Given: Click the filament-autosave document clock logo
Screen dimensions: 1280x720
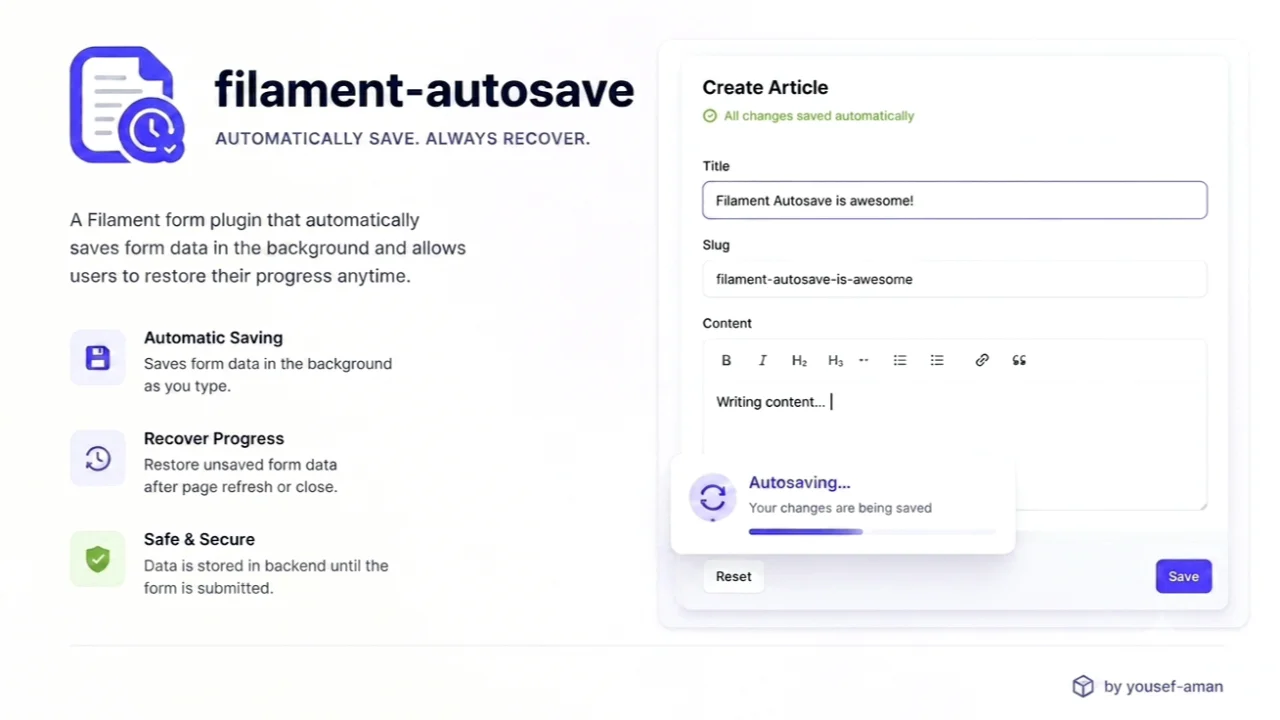Looking at the screenshot, I should pos(127,105).
